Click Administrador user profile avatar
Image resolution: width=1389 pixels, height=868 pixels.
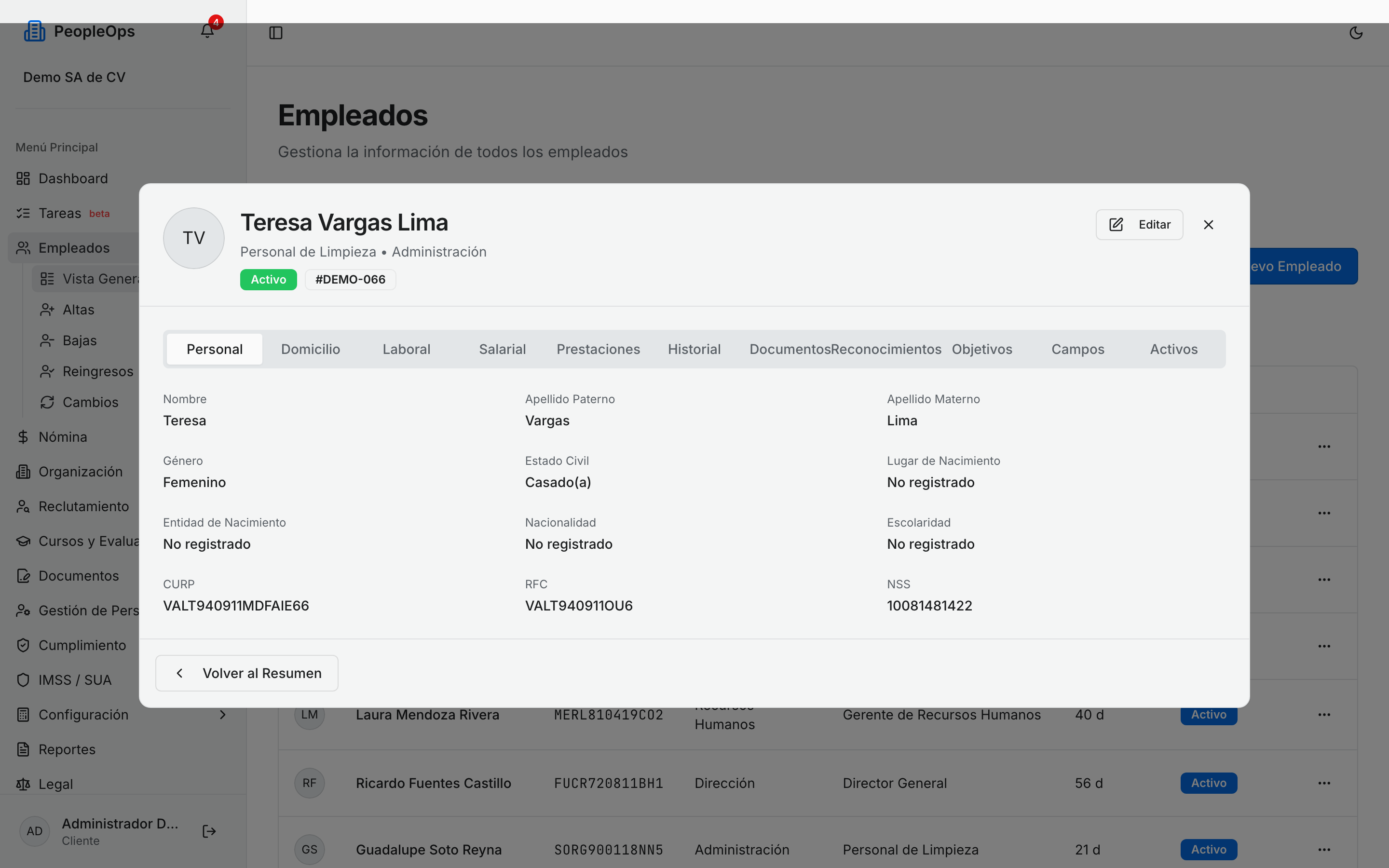click(34, 831)
